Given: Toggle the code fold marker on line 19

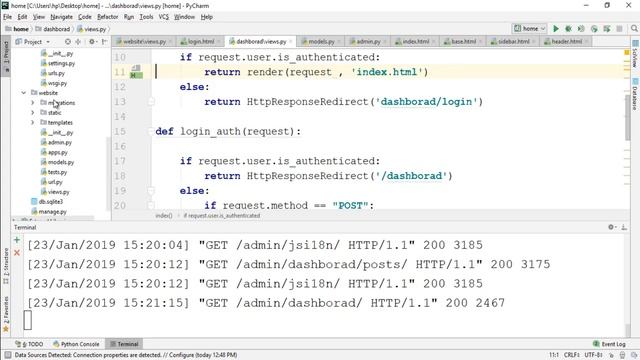Looking at the screenshot, I should (x=151, y=191).
